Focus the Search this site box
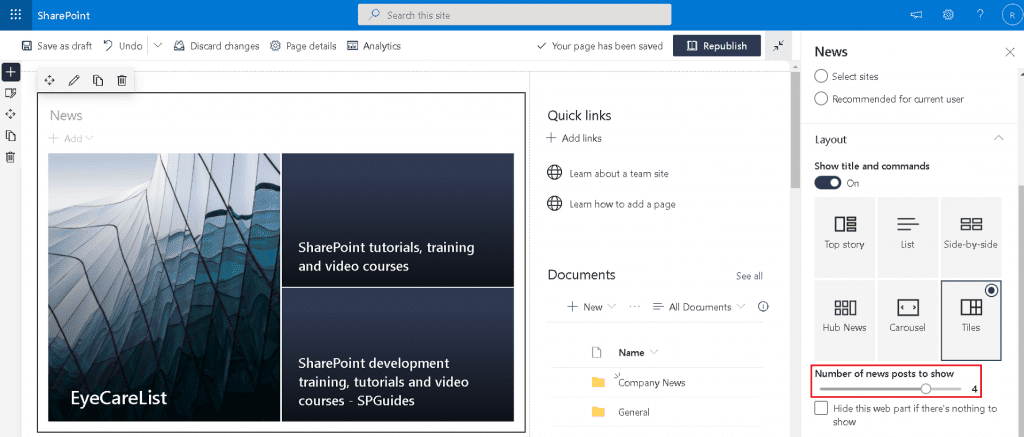This screenshot has width=1024, height=437. coord(515,15)
